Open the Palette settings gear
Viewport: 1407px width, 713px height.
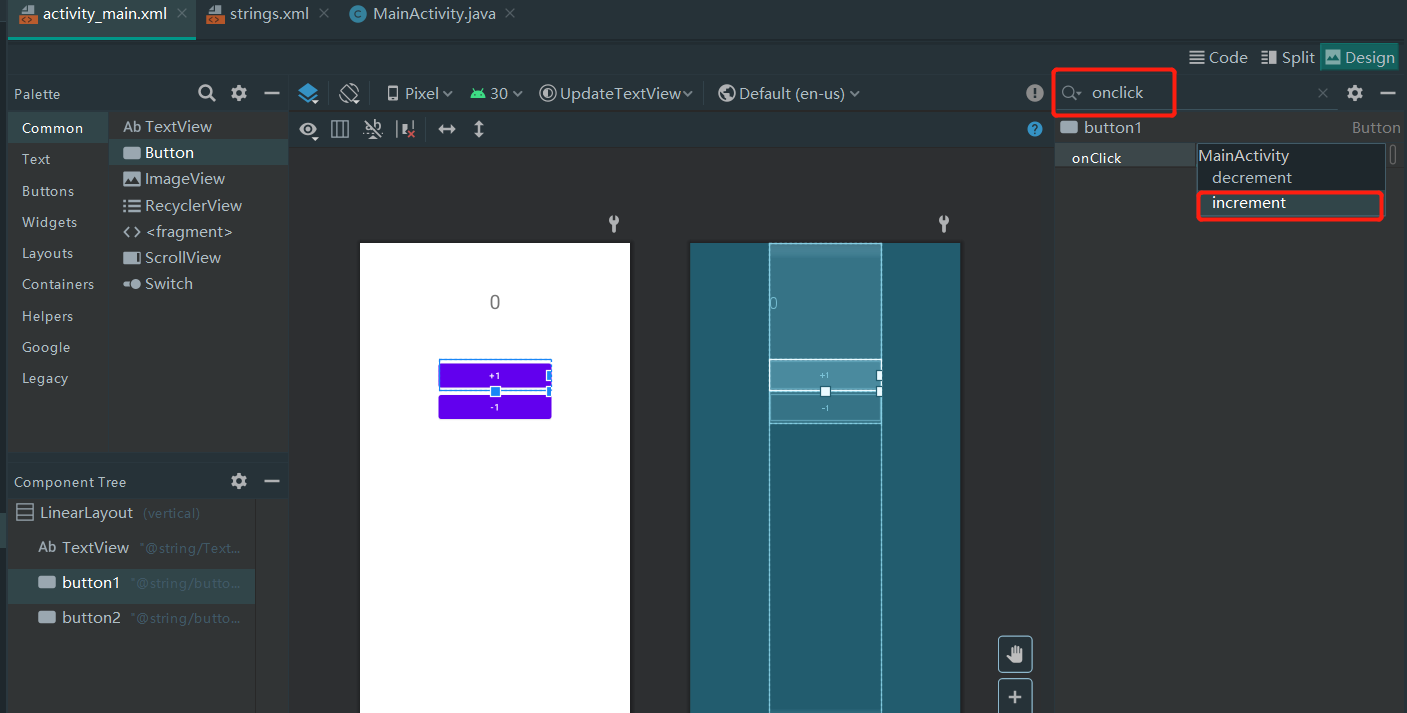(239, 93)
